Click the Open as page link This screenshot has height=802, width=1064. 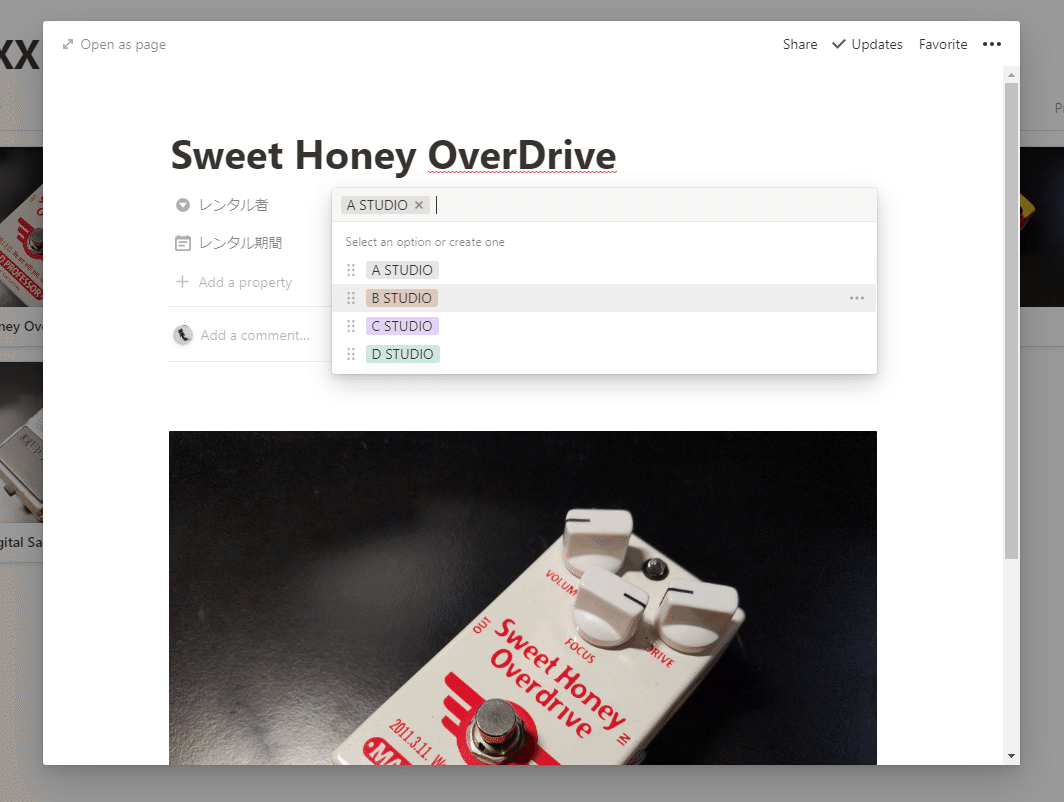114,45
